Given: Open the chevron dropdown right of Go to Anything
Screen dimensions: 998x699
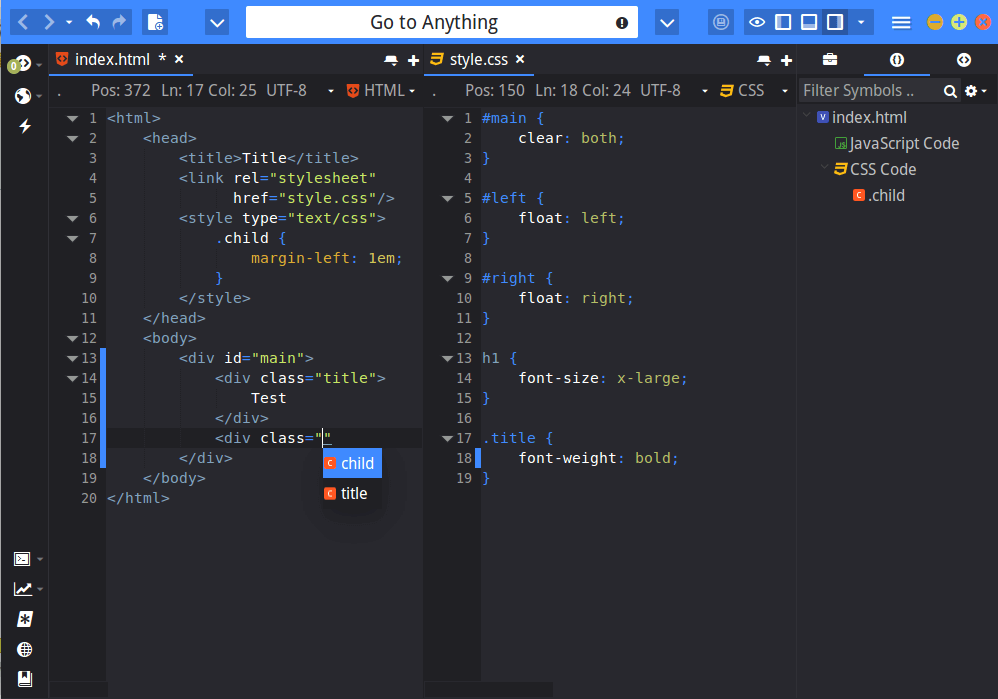Looking at the screenshot, I should [667, 23].
